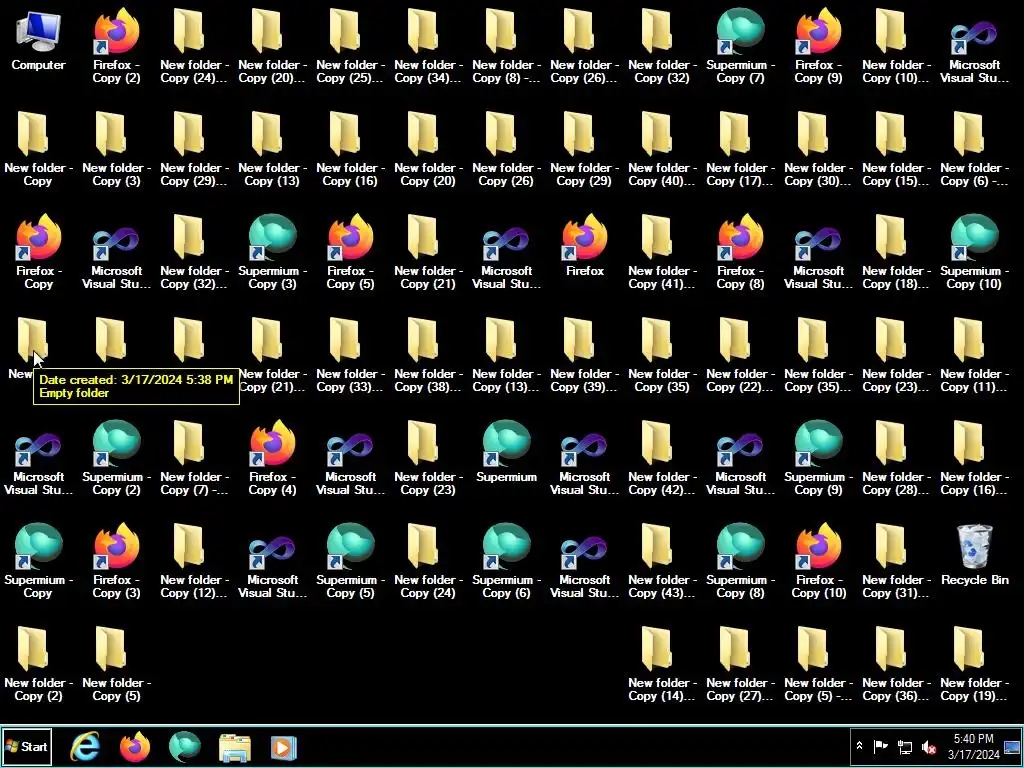Click the New folder - Copy (7) folder
1024x768 pixels.
click(x=194, y=460)
